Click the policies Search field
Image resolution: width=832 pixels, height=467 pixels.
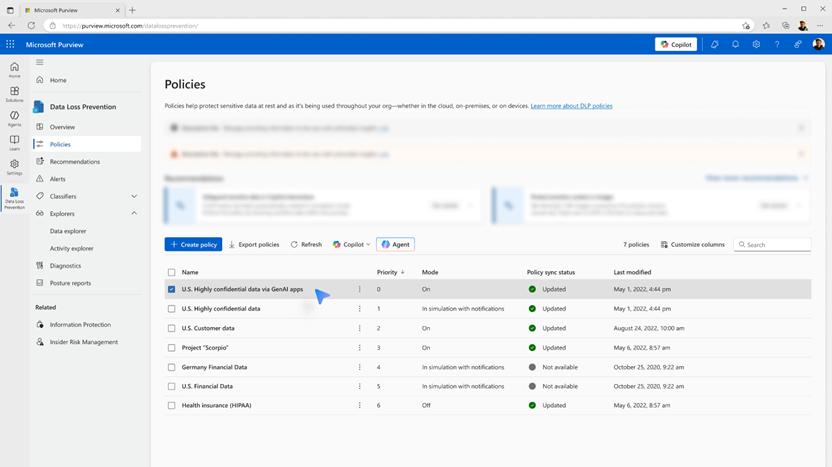tap(772, 245)
